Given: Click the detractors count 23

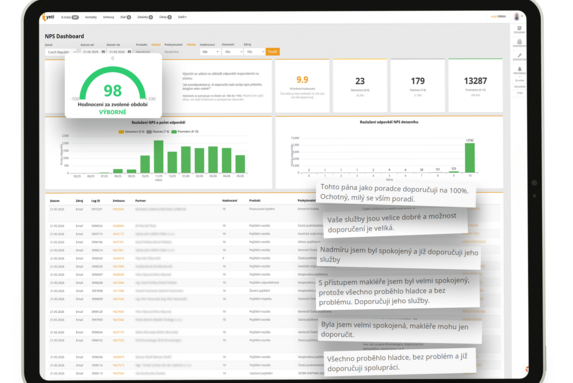Looking at the screenshot, I should pos(360,81).
